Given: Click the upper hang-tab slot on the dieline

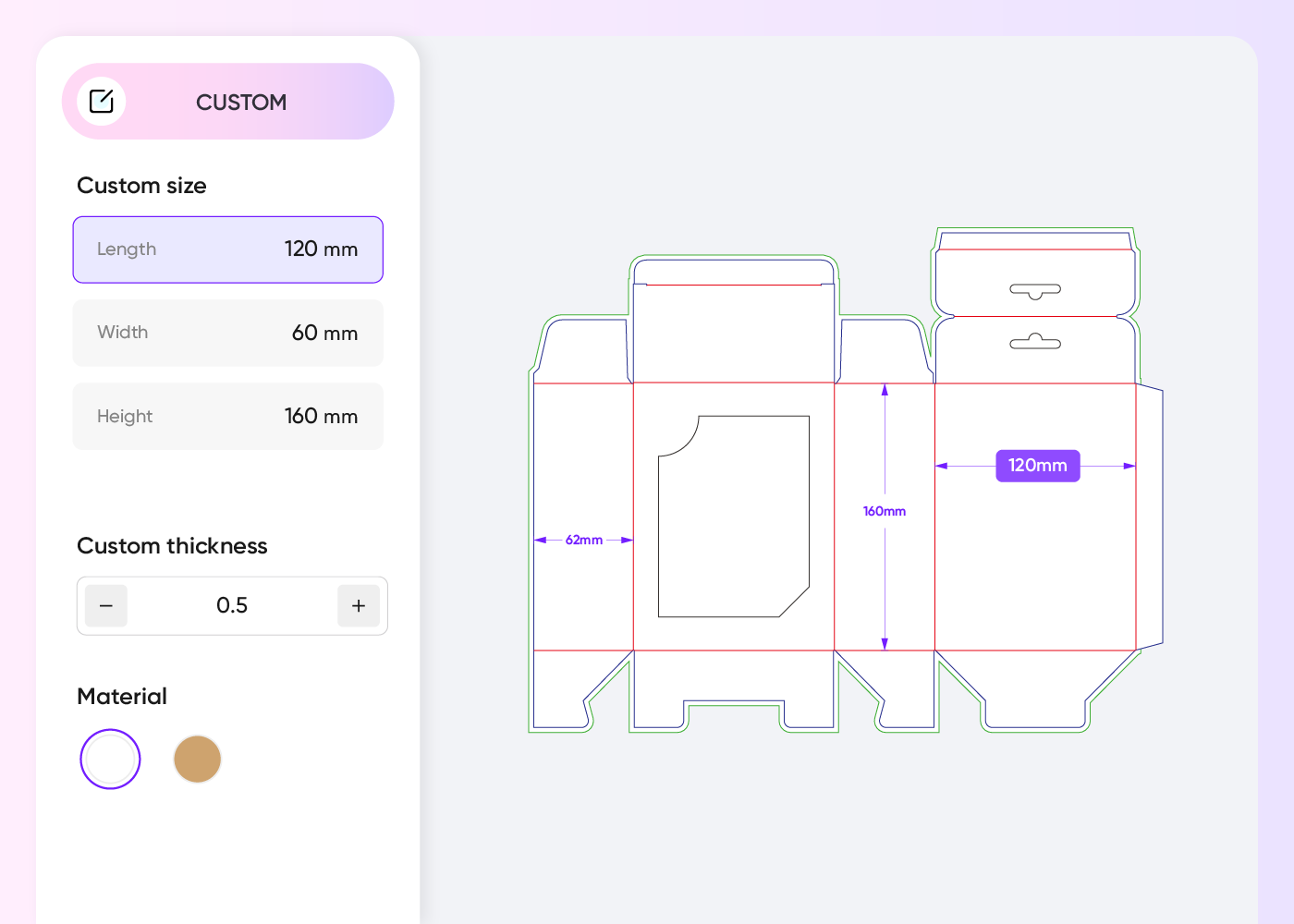Looking at the screenshot, I should coord(1035,291).
